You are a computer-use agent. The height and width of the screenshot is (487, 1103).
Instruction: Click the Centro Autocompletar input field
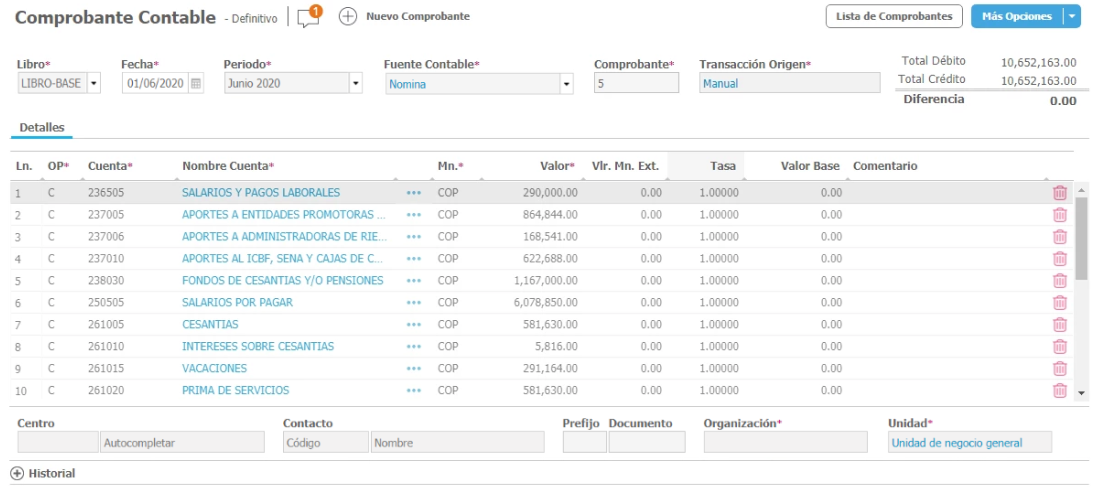182,443
